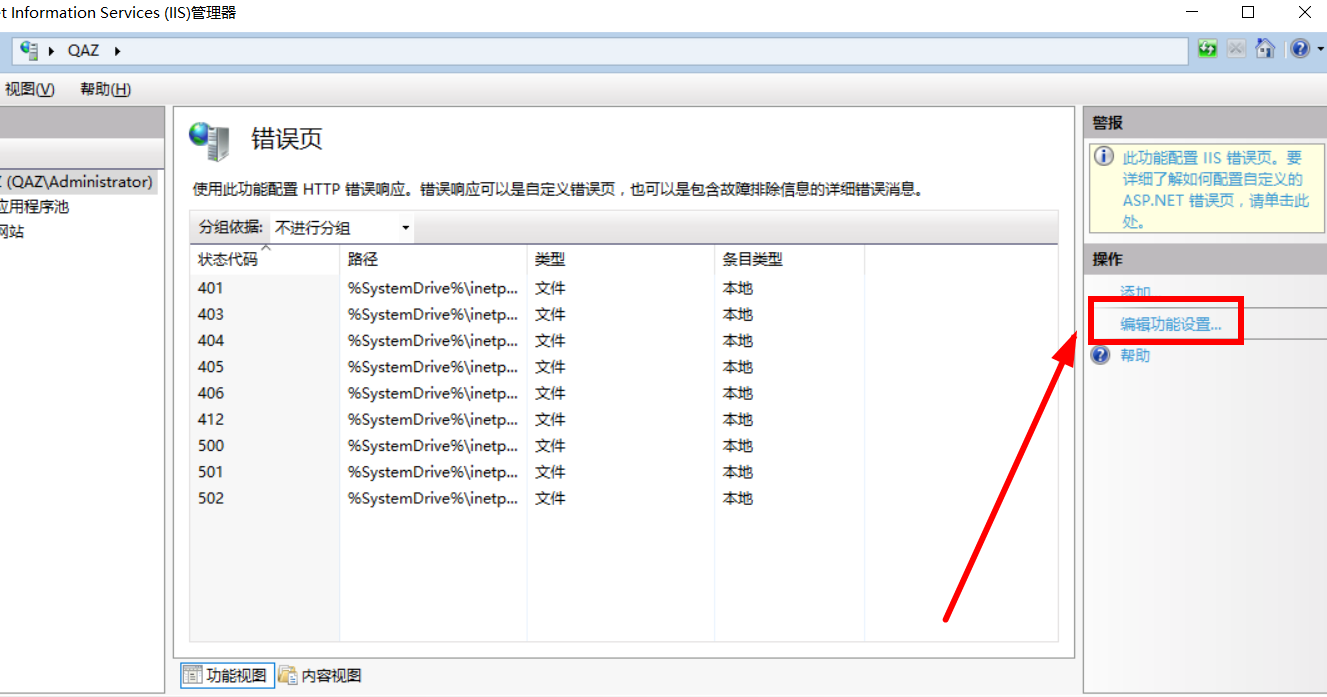This screenshot has height=697, width=1327.
Task: Open the 视图(V) menu
Action: [29, 89]
